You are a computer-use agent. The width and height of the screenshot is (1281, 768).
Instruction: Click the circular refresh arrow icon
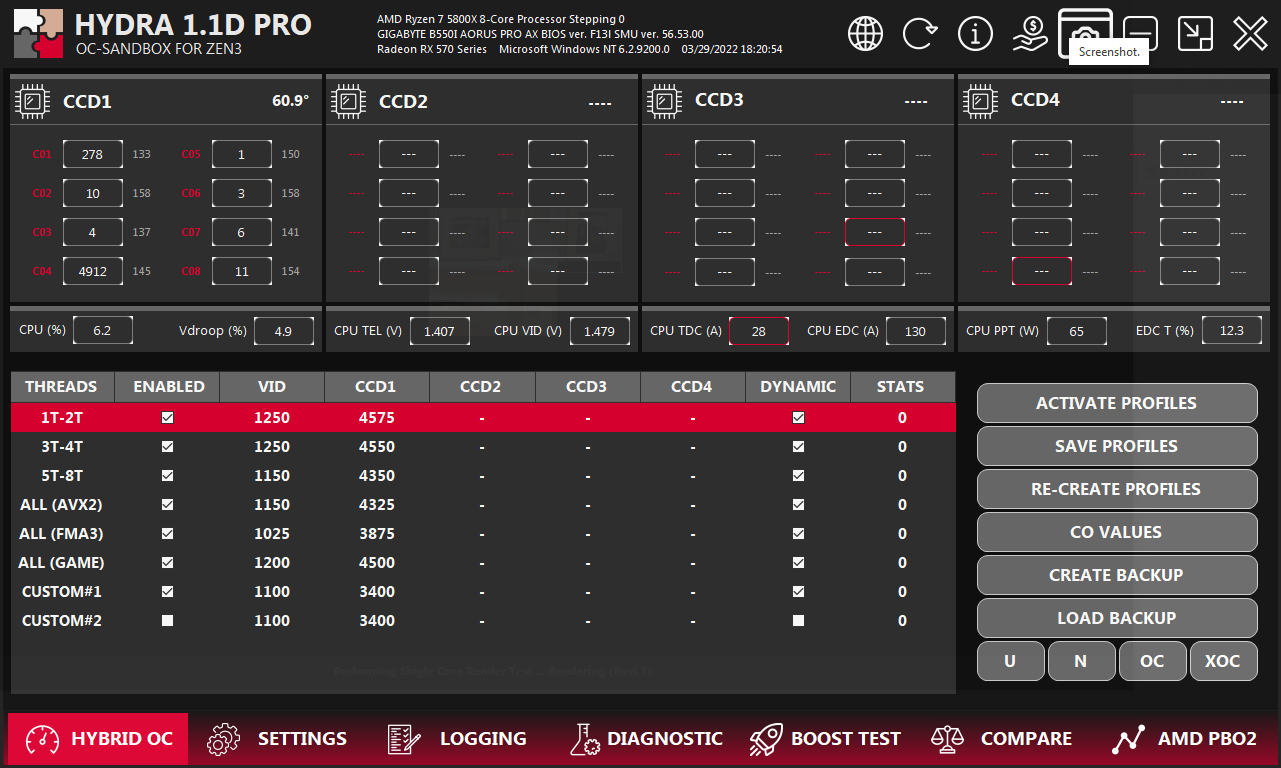[x=919, y=33]
